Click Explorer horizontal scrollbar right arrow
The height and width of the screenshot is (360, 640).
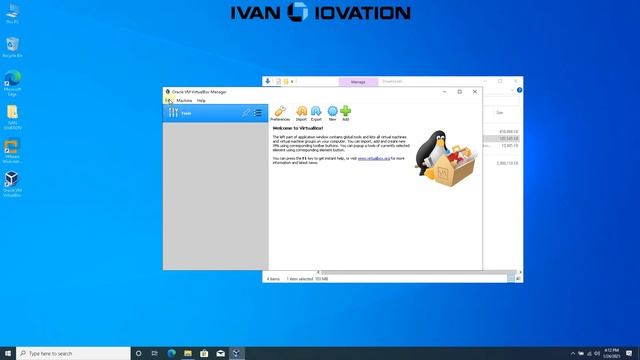pyautogui.click(x=520, y=272)
